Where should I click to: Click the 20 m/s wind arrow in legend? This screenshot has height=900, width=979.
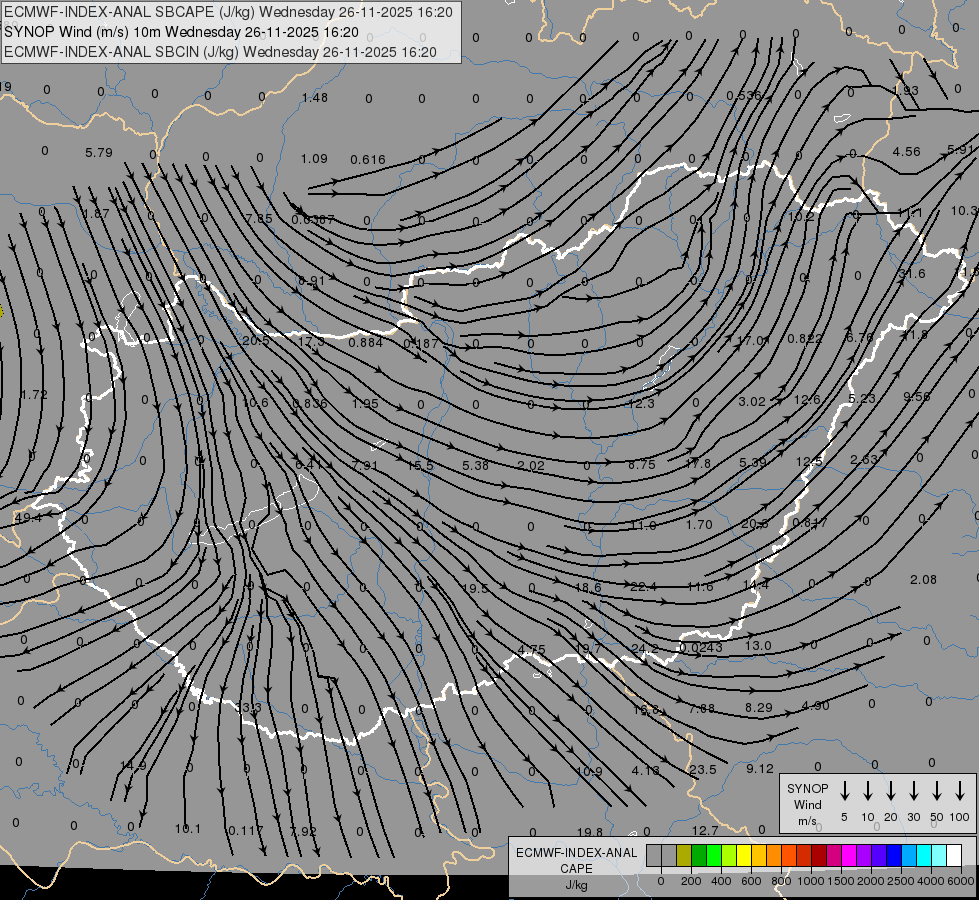click(x=890, y=791)
